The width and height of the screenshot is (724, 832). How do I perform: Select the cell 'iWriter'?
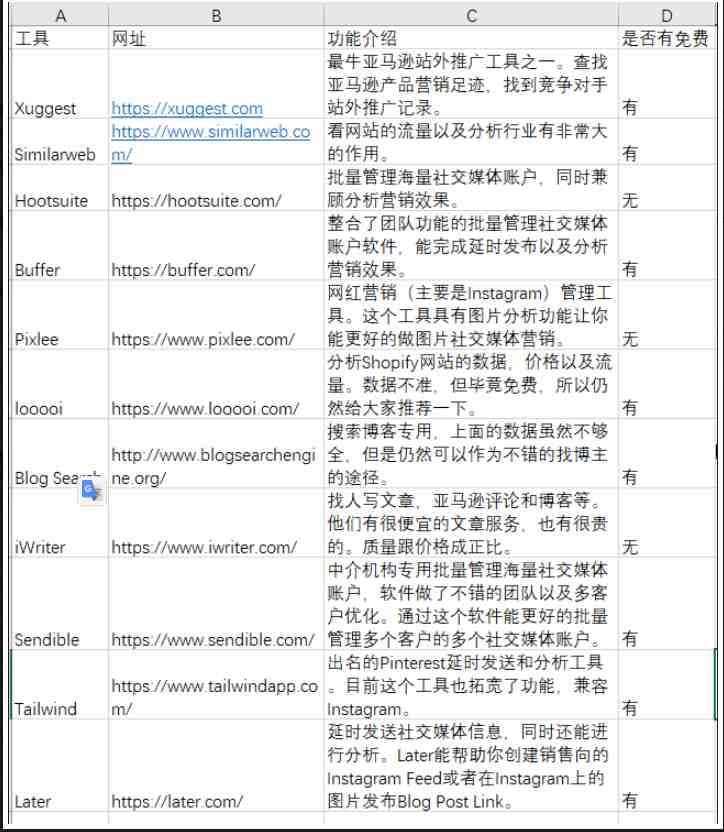59,523
